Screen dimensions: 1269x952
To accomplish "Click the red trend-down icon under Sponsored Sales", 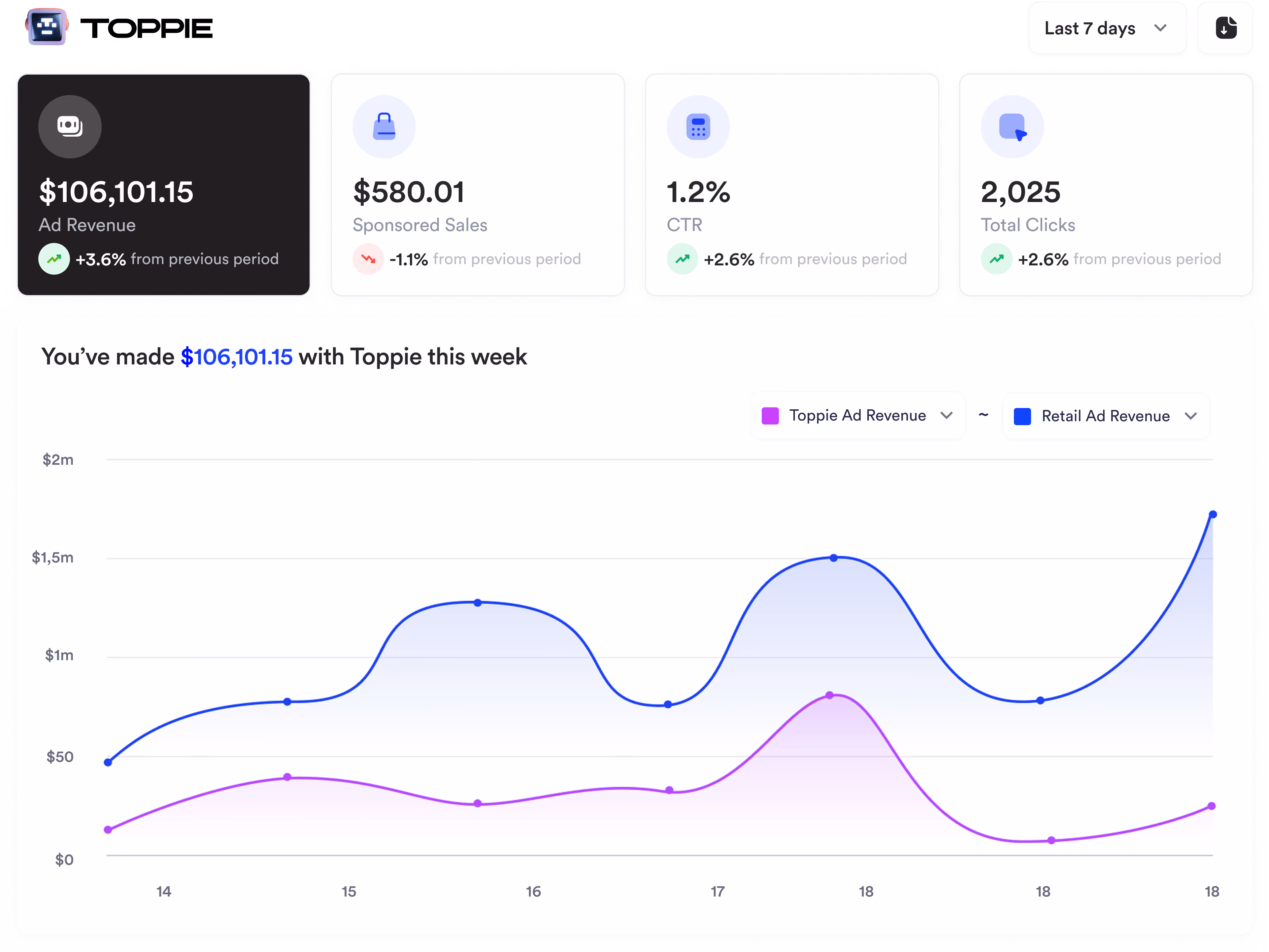I will [368, 259].
